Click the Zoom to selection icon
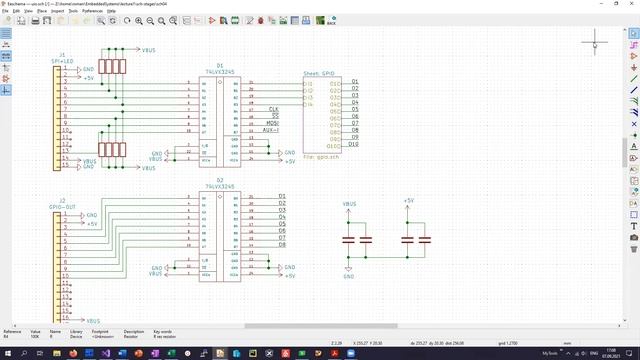This screenshot has width=640, height=360. click(x=173, y=20)
